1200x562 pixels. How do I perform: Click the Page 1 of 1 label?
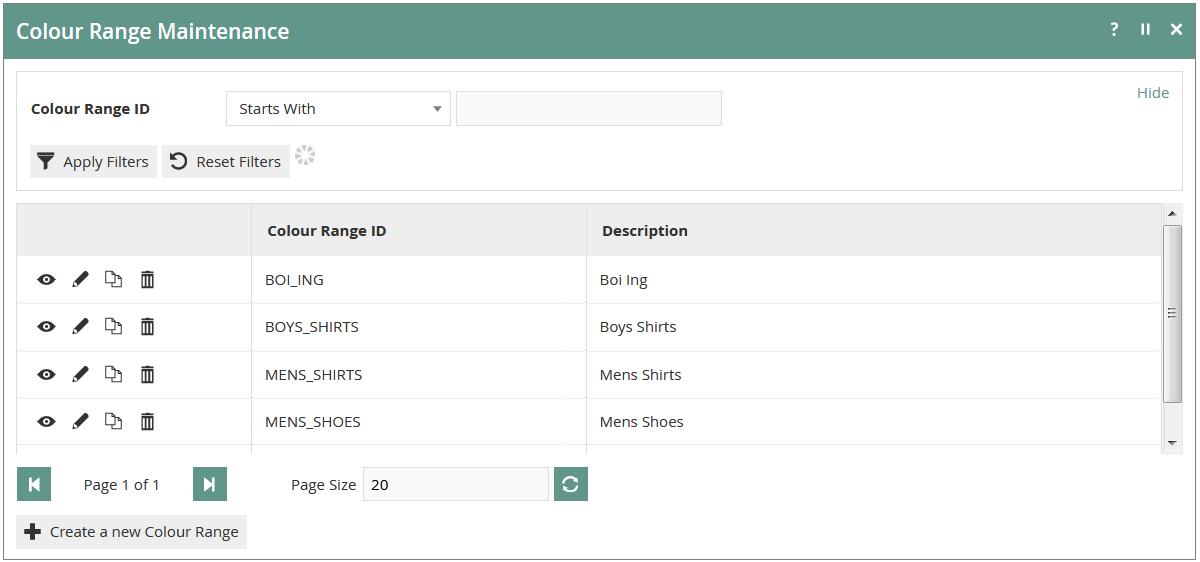coord(121,485)
